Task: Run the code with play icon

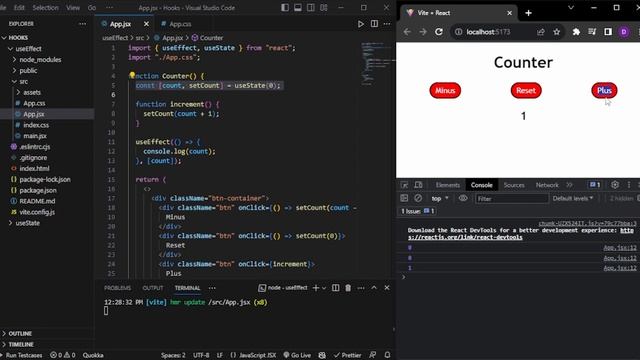Action: (x=360, y=24)
